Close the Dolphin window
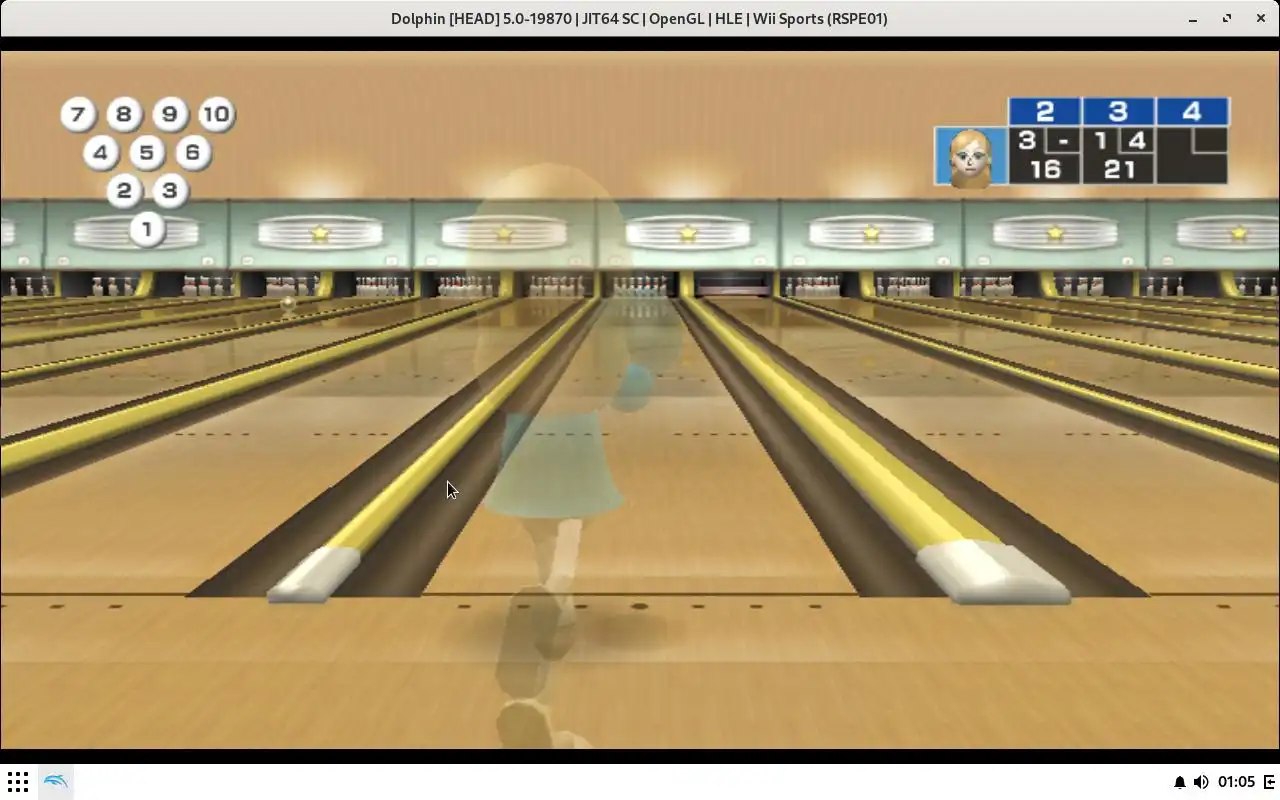This screenshot has width=1280, height=800. pyautogui.click(x=1260, y=18)
